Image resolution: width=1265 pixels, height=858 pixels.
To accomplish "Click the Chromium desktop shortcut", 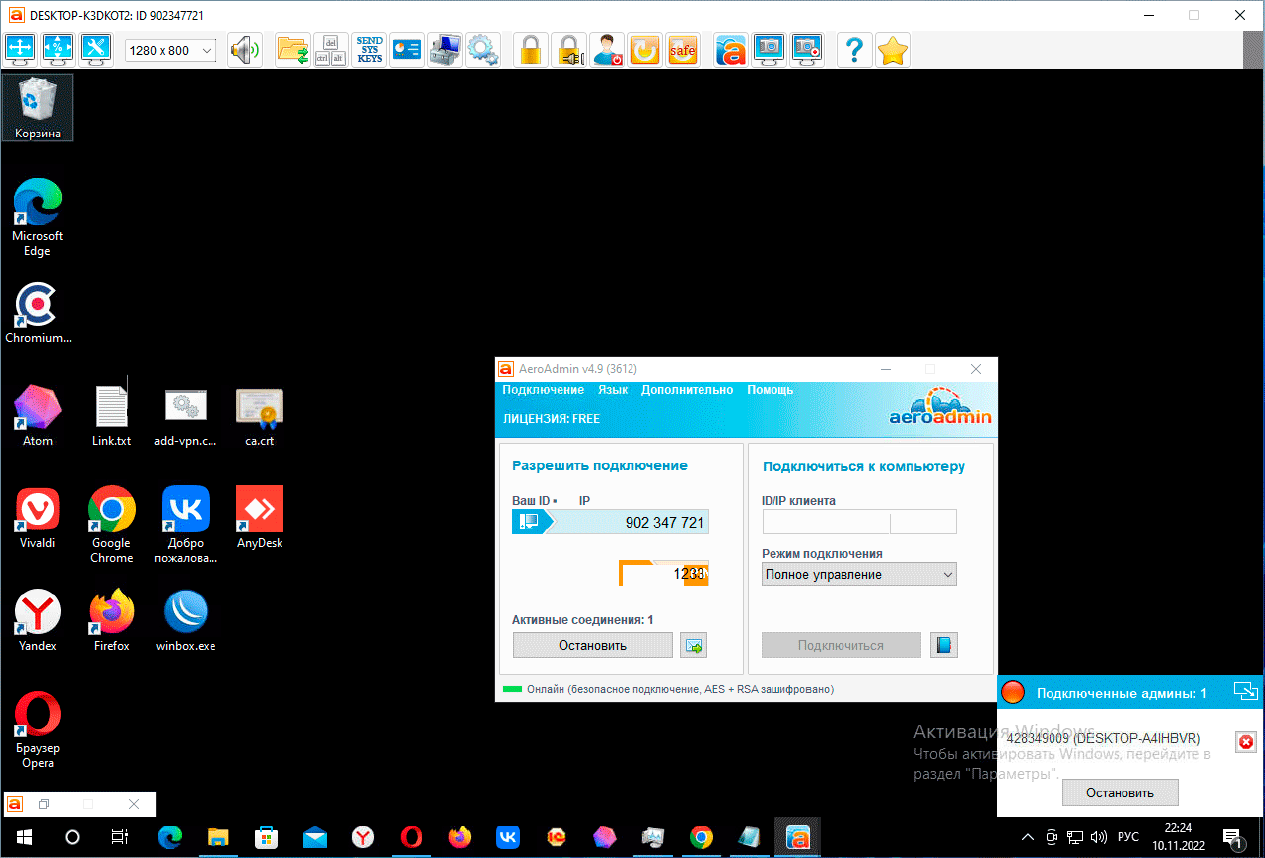I will click(x=38, y=313).
